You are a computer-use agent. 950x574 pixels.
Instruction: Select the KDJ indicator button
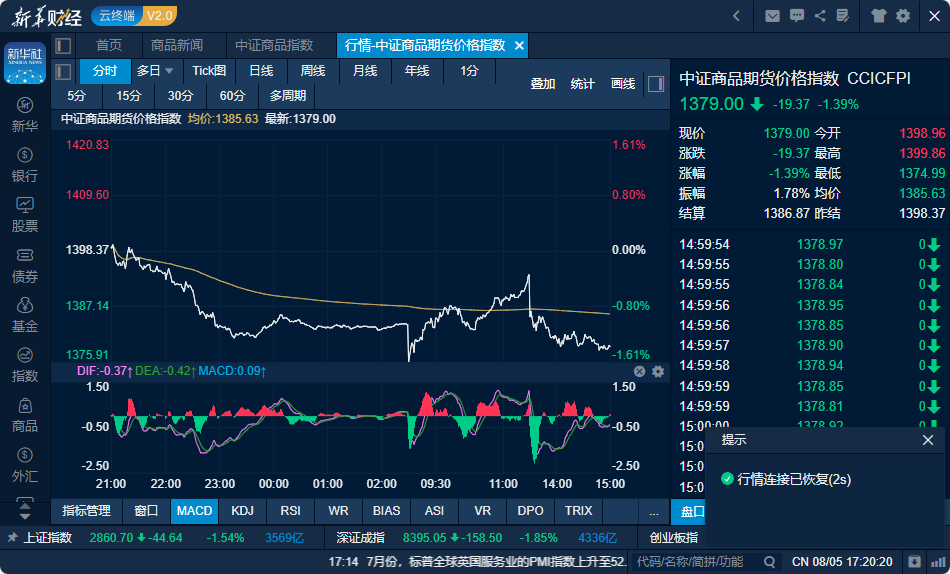point(242,511)
